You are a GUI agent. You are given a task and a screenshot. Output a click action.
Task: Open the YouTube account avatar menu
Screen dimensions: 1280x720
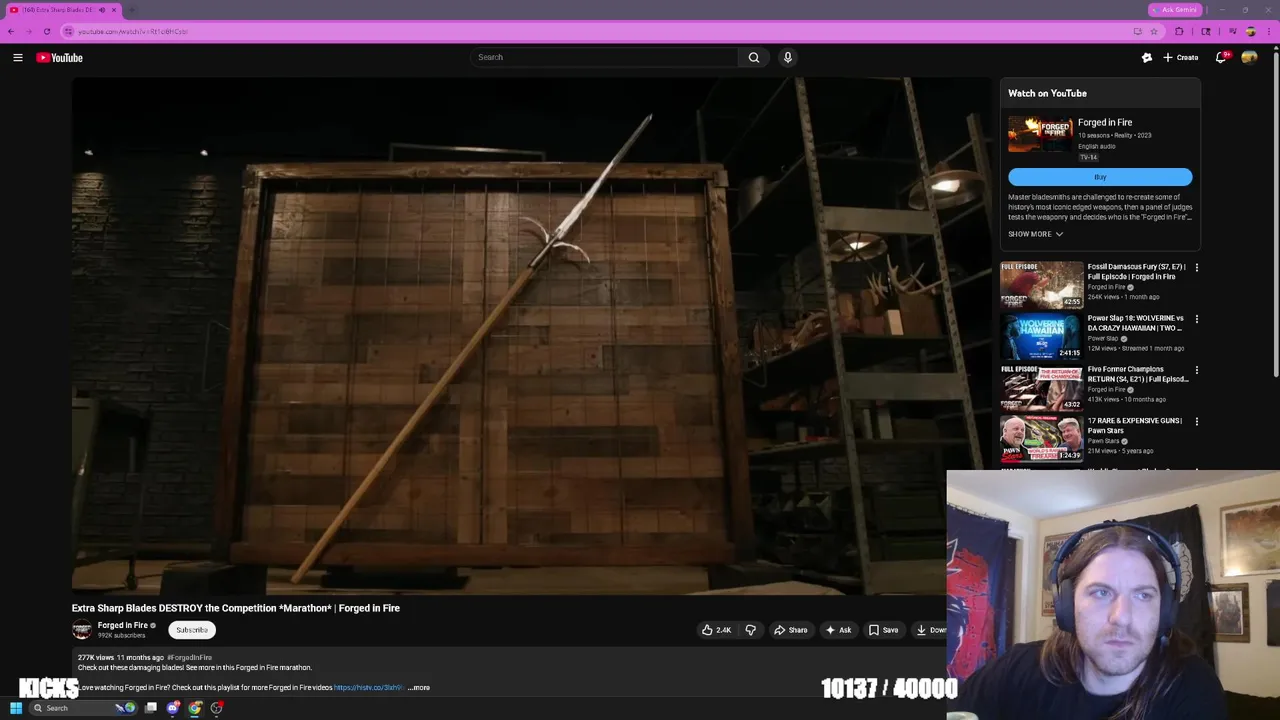[1249, 58]
